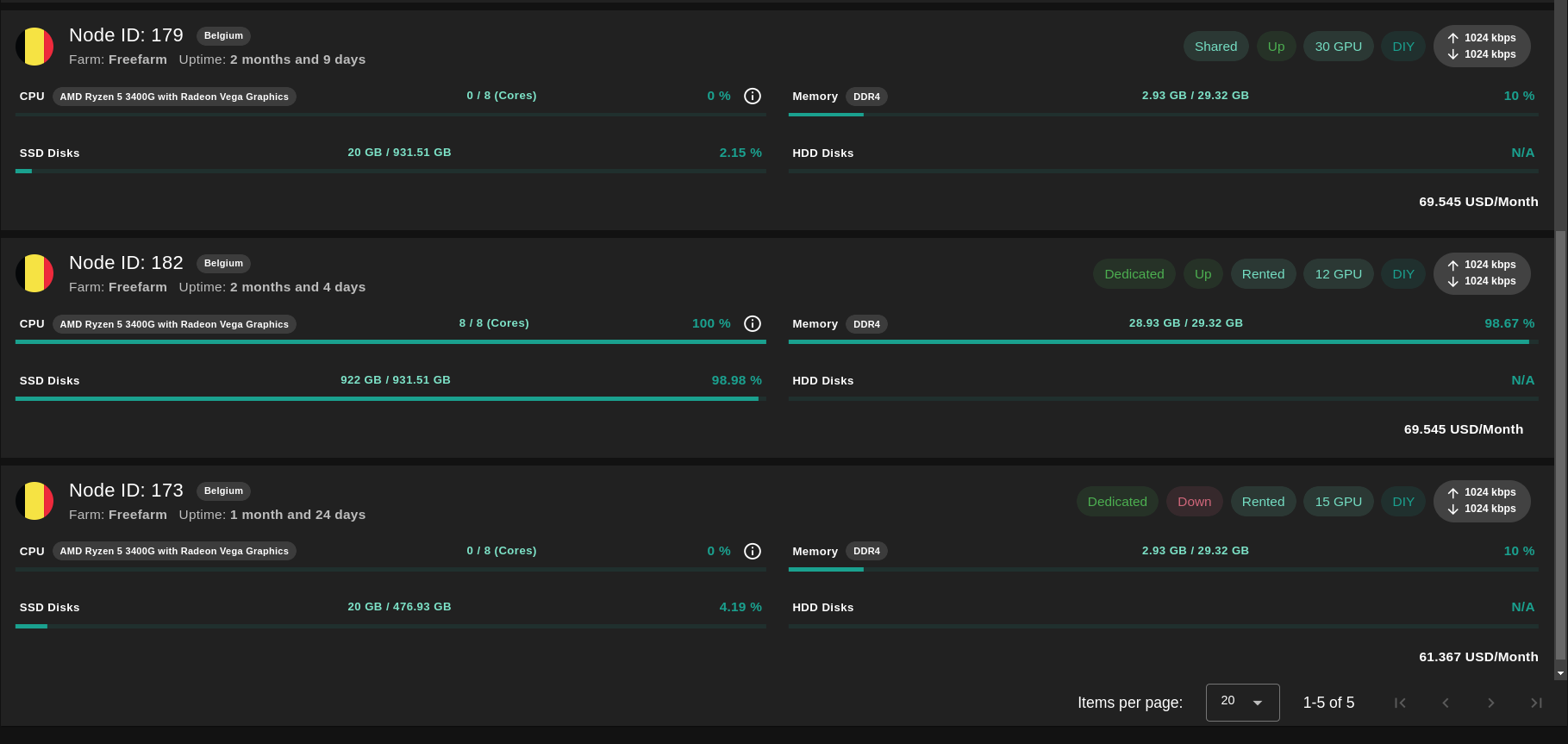This screenshot has height=744, width=1568.
Task: Open the items per page dropdown
Action: click(1242, 702)
